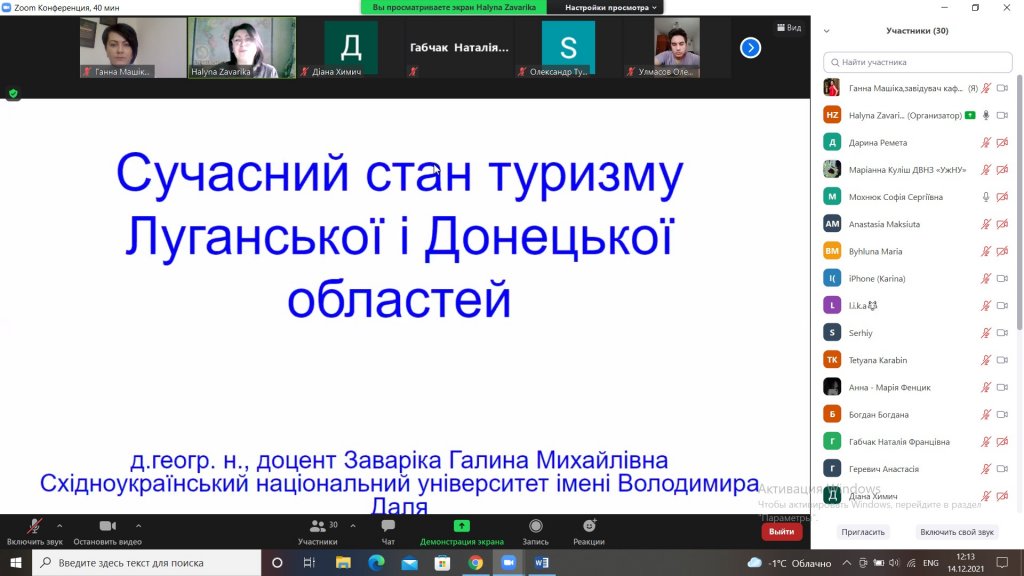Screen dimensions: 1024x576
Task: Click the unmute microphone icon labeled Включить звук
Action: pos(34,526)
